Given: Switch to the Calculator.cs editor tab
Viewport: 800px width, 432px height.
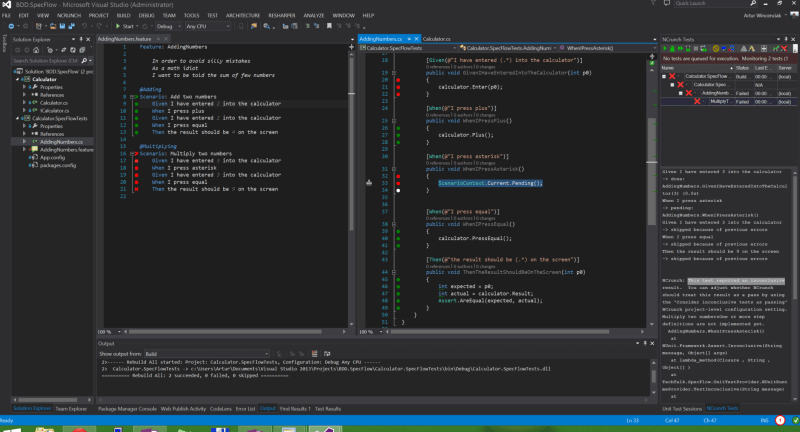Looking at the screenshot, I should tap(438, 38).
